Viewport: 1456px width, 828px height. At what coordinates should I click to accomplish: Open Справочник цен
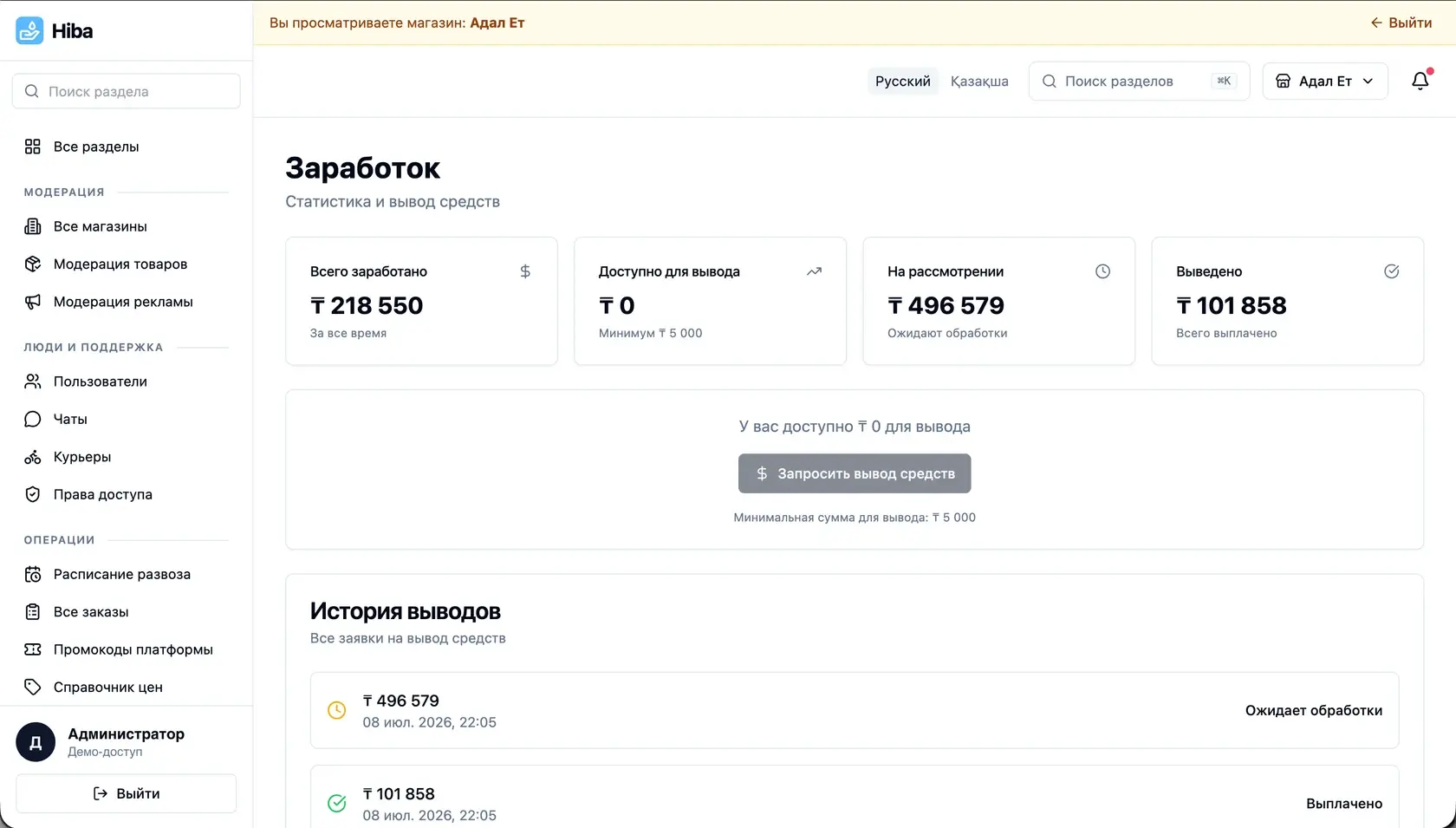(126, 687)
